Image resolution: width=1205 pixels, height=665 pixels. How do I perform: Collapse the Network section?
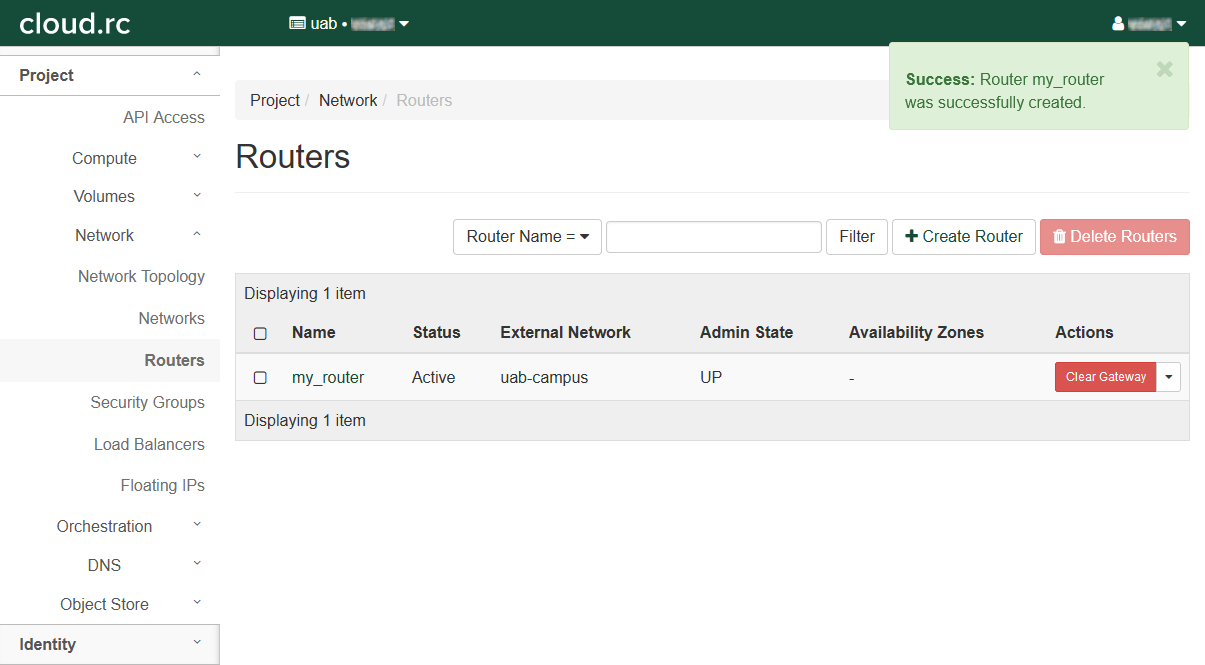point(105,235)
